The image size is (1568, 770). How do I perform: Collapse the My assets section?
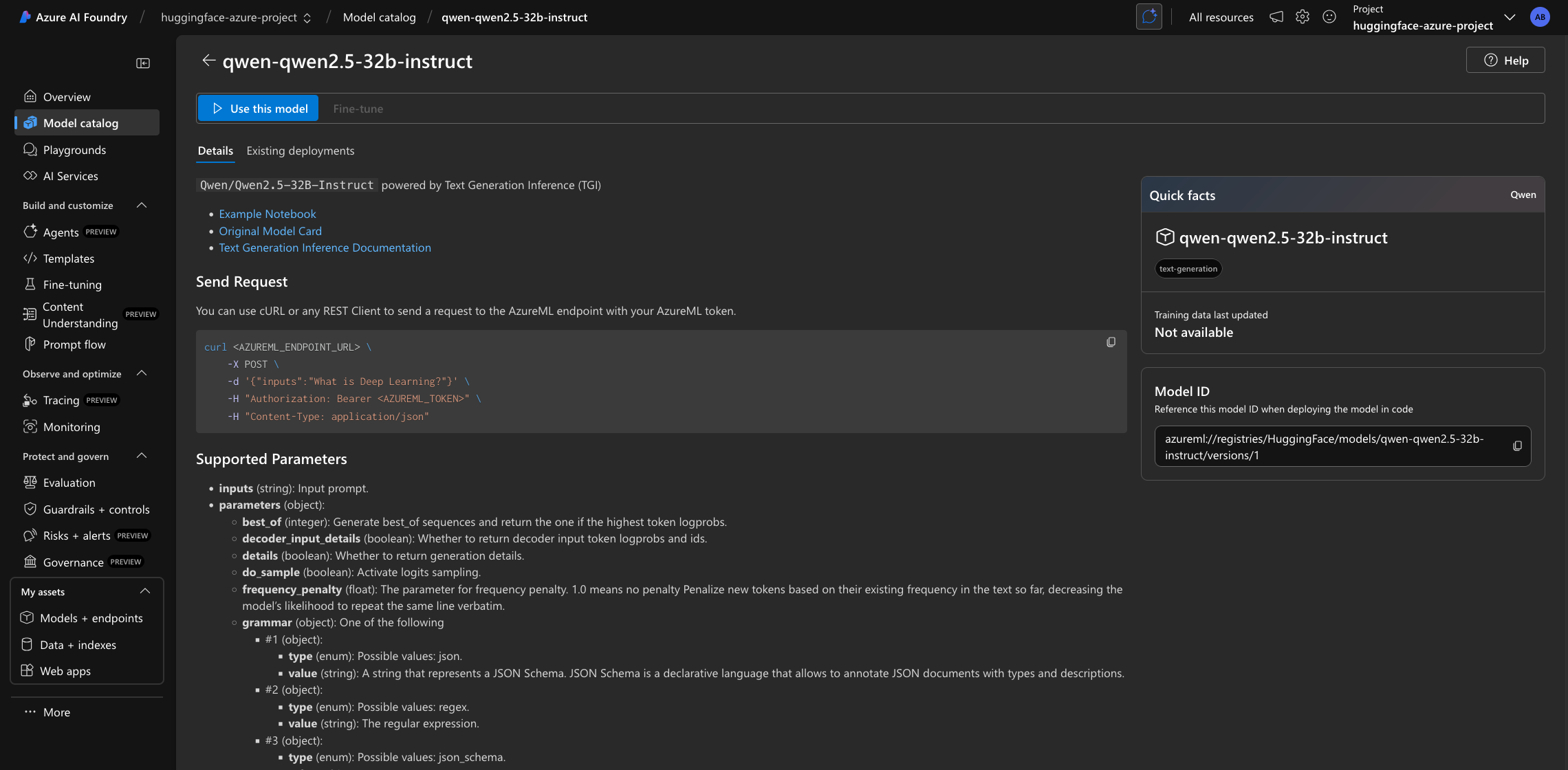(144, 591)
